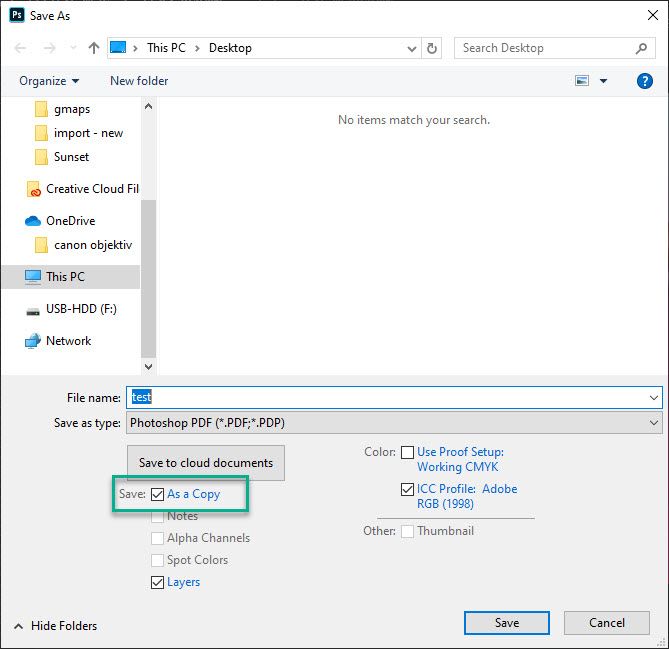Select Desktop in the address path
Image resolution: width=669 pixels, height=649 pixels.
[x=230, y=48]
